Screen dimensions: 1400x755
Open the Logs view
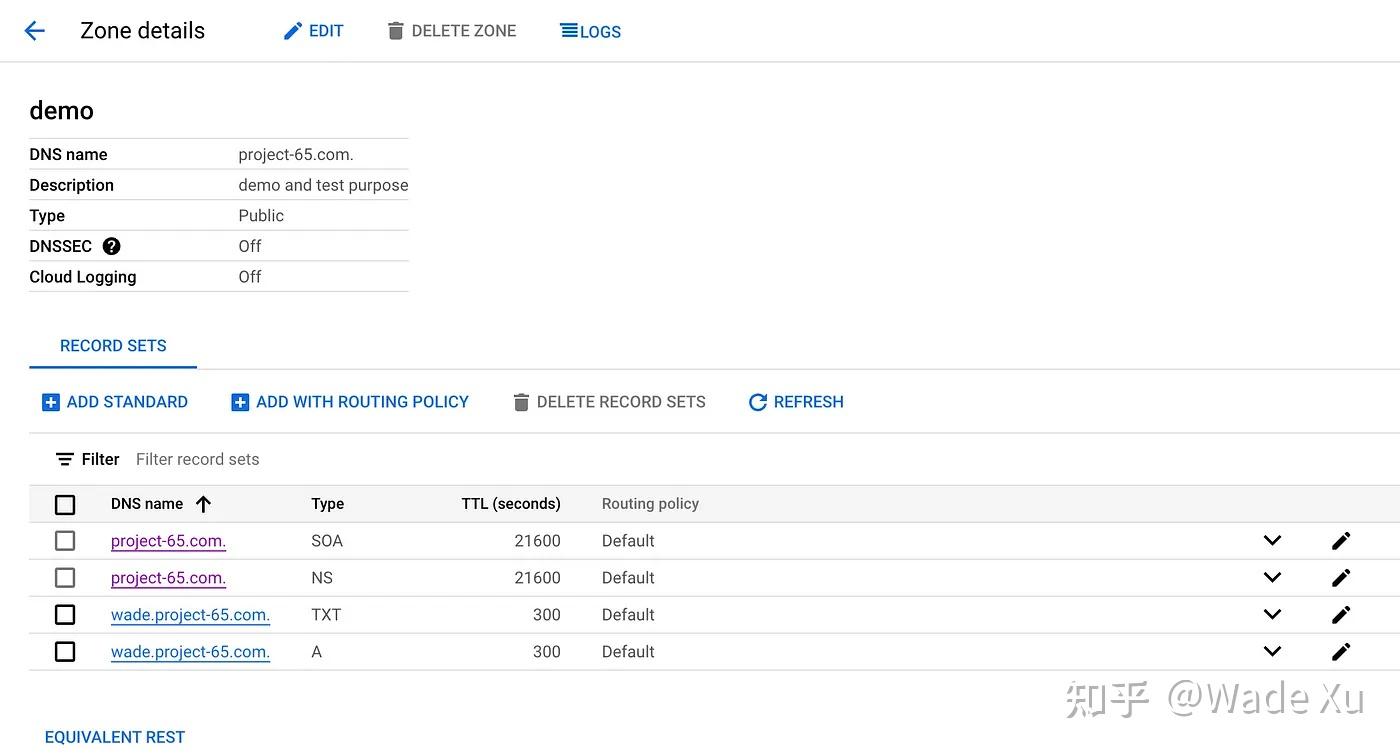[x=591, y=31]
